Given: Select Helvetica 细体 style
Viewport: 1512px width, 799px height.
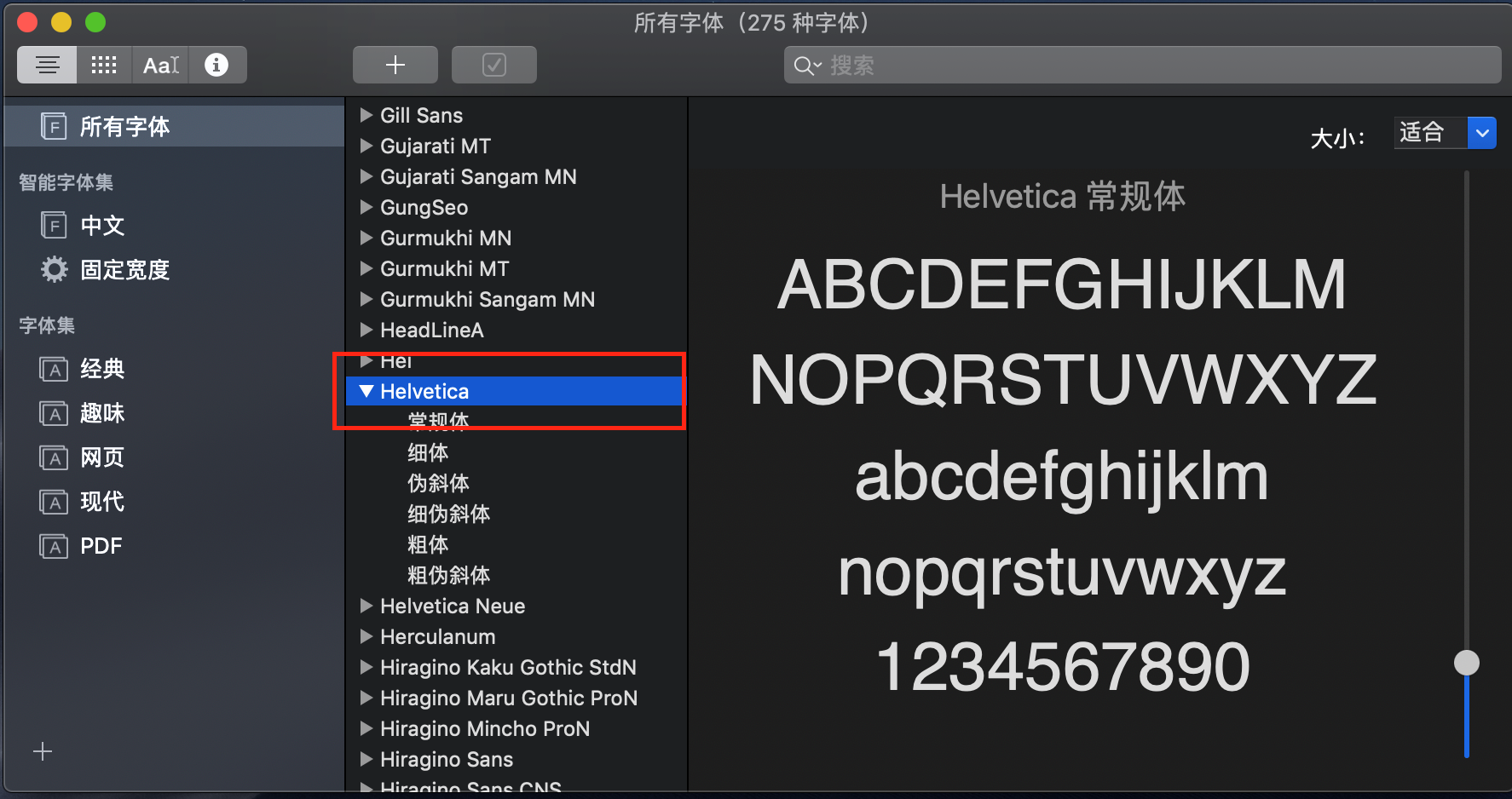Looking at the screenshot, I should point(428,452).
